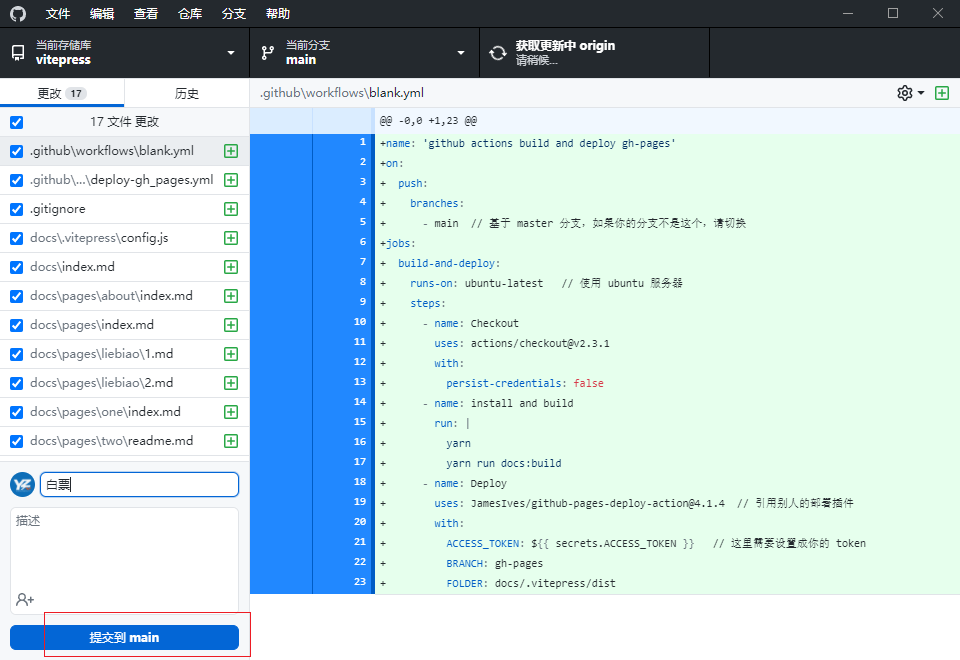Uncheck docs\index.md checkbox

coord(17,267)
